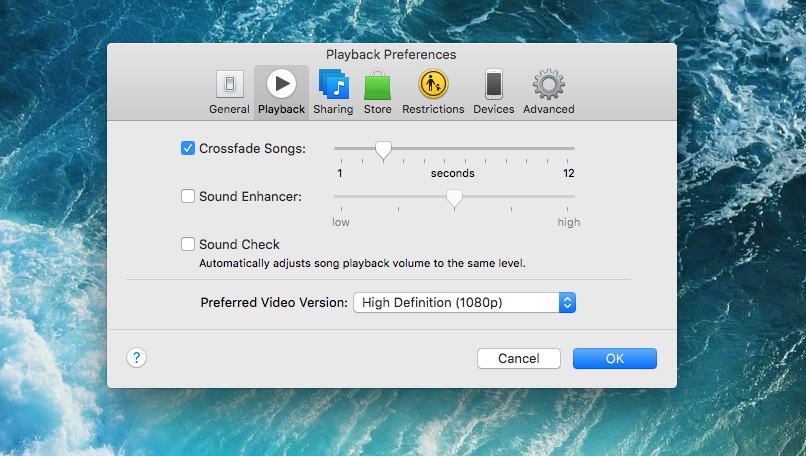This screenshot has width=806, height=456.
Task: Open the Sharing preferences icon
Action: point(333,84)
